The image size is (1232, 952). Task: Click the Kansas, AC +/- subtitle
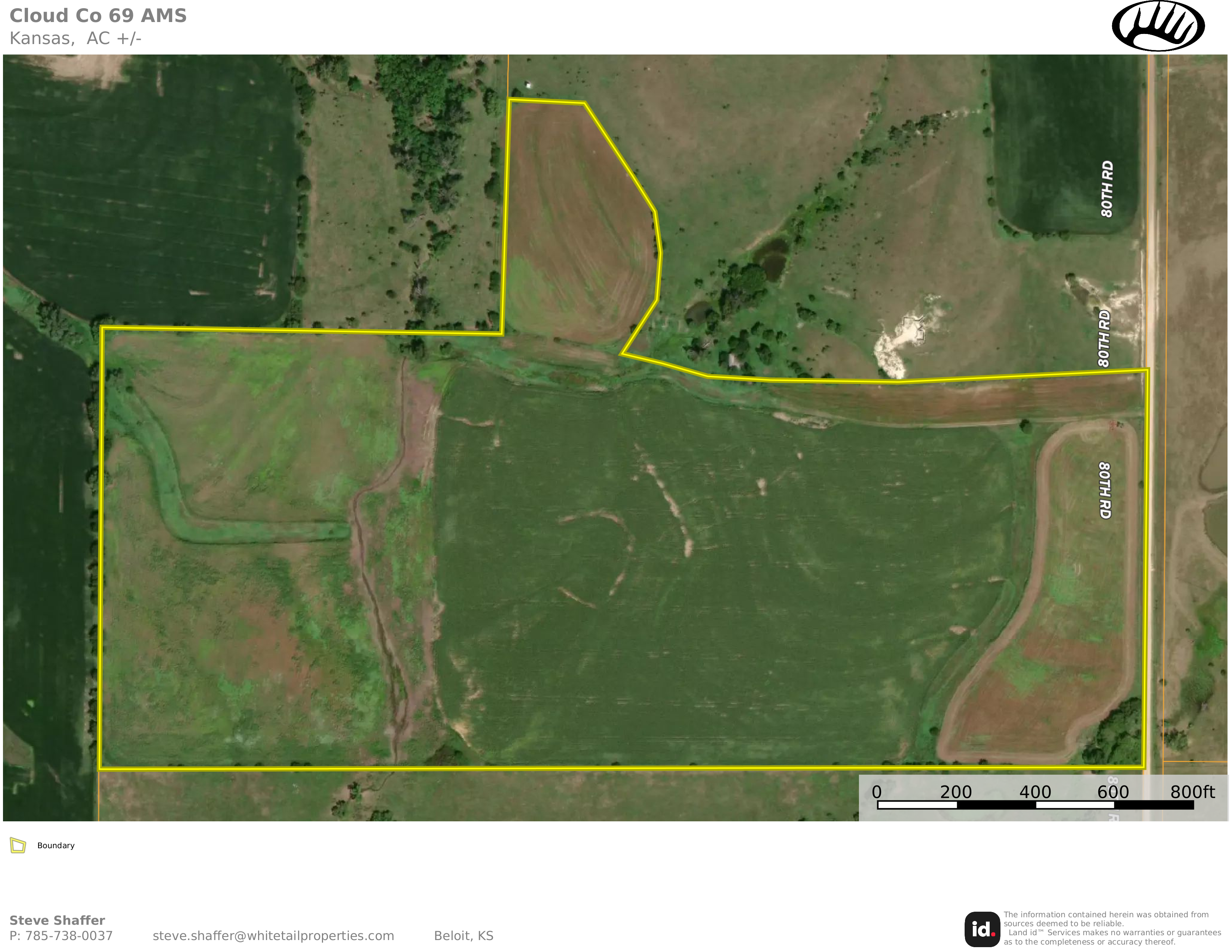75,38
